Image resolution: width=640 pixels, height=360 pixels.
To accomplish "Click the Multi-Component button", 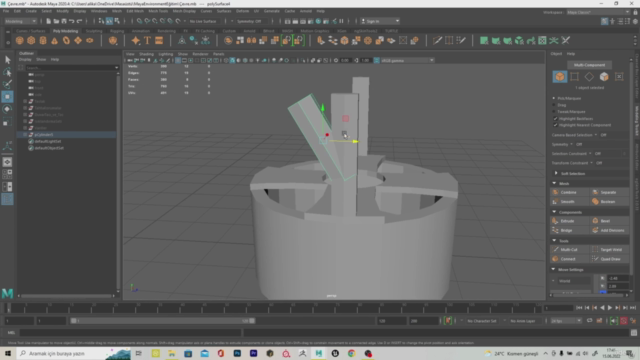I will click(589, 65).
